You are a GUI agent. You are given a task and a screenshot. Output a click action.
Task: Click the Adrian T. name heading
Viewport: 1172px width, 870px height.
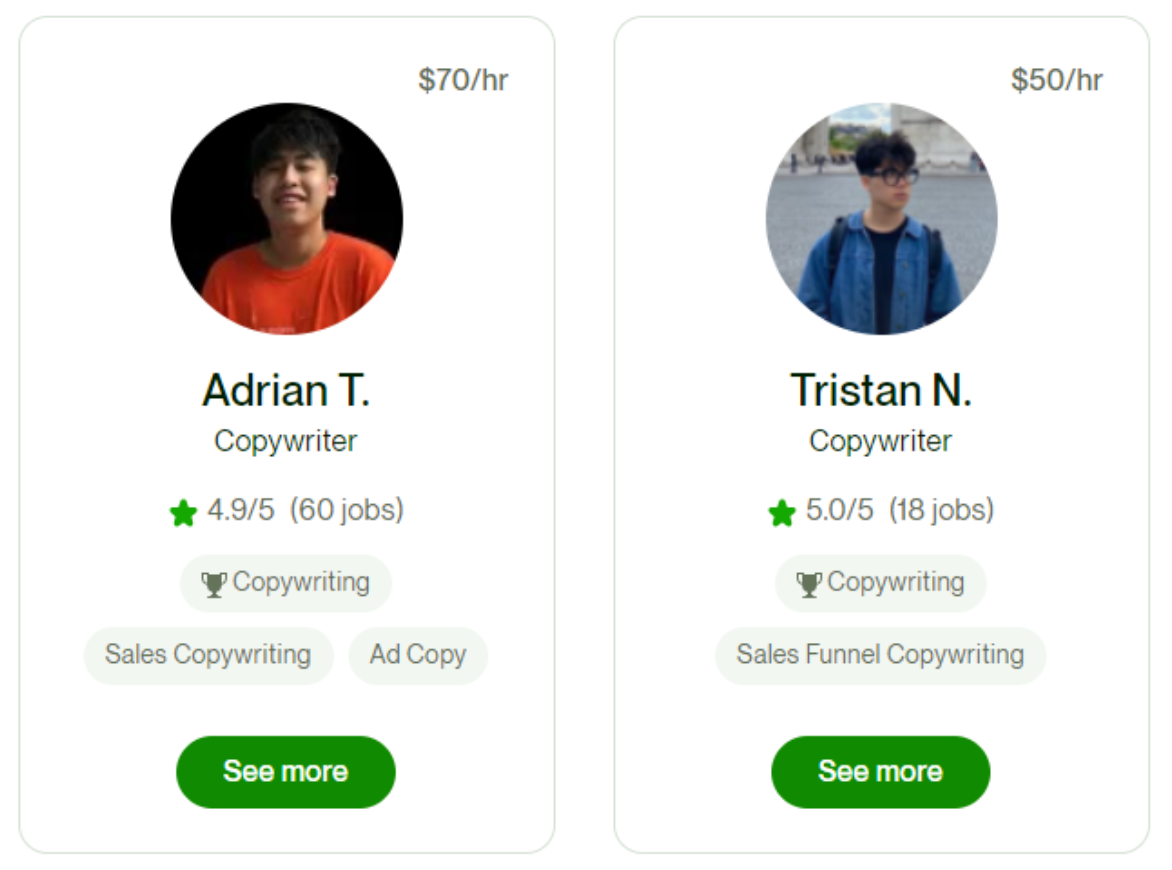coord(286,390)
